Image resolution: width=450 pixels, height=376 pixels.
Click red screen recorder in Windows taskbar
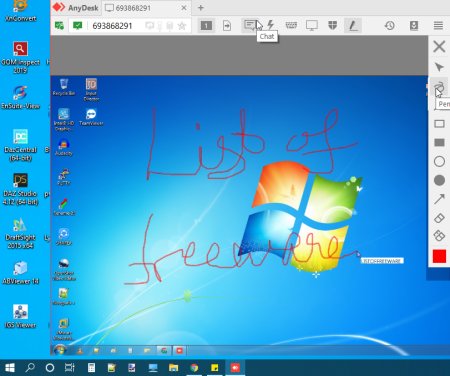click(x=235, y=368)
